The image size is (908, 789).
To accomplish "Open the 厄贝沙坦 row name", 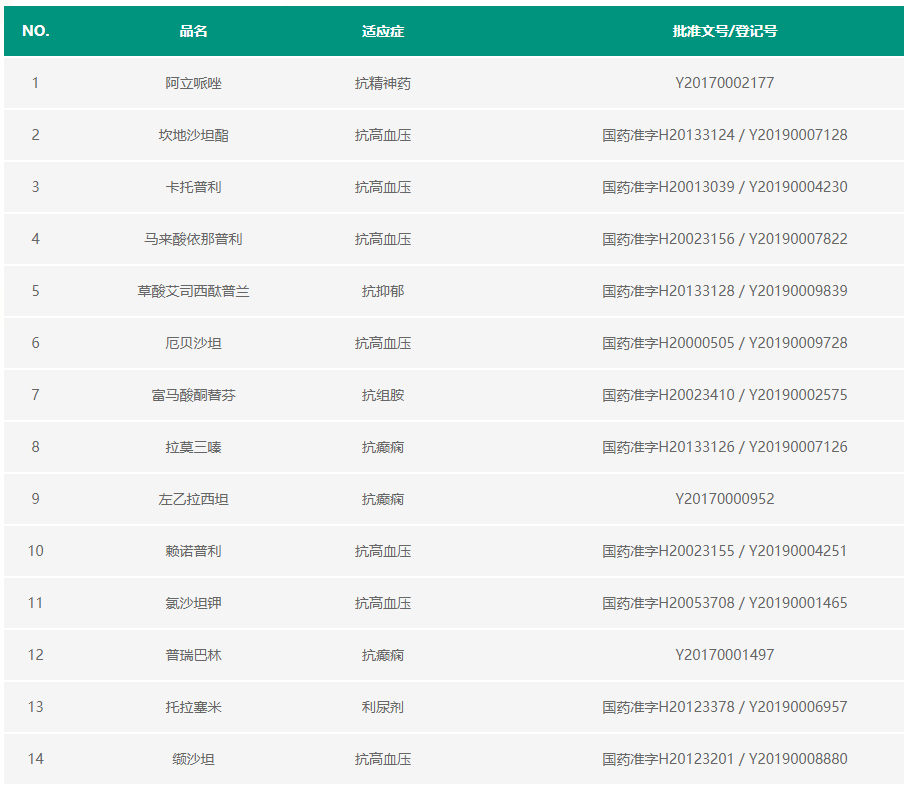I will (x=193, y=343).
